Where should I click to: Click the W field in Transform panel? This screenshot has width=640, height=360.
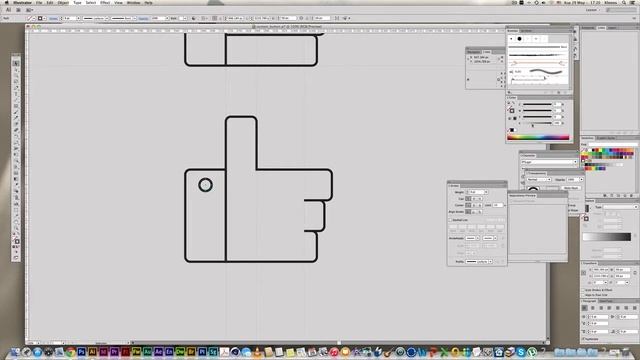point(622,270)
